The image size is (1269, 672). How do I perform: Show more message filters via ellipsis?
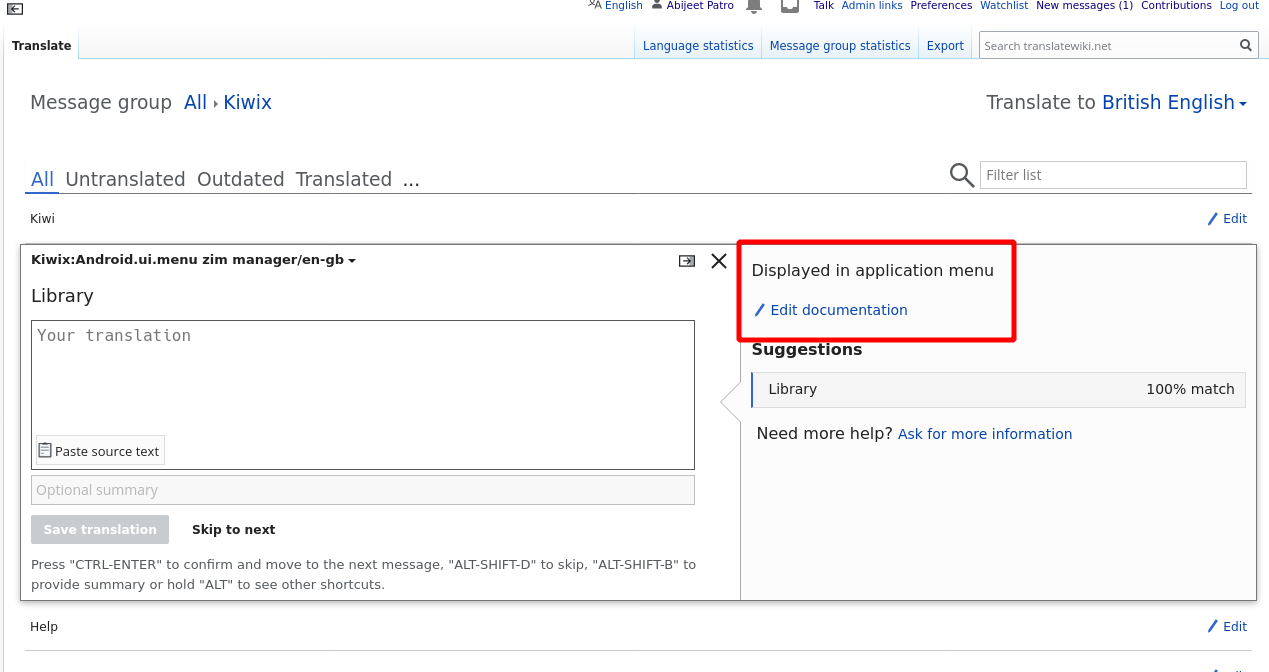[x=411, y=180]
